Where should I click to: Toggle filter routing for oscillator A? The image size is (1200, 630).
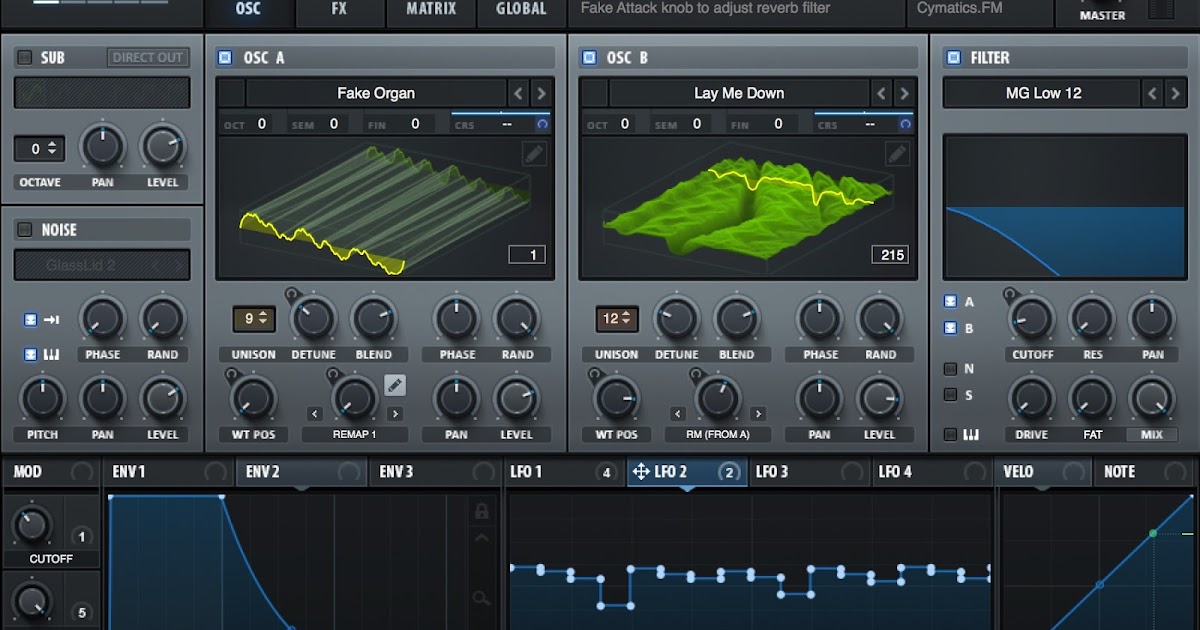(950, 301)
